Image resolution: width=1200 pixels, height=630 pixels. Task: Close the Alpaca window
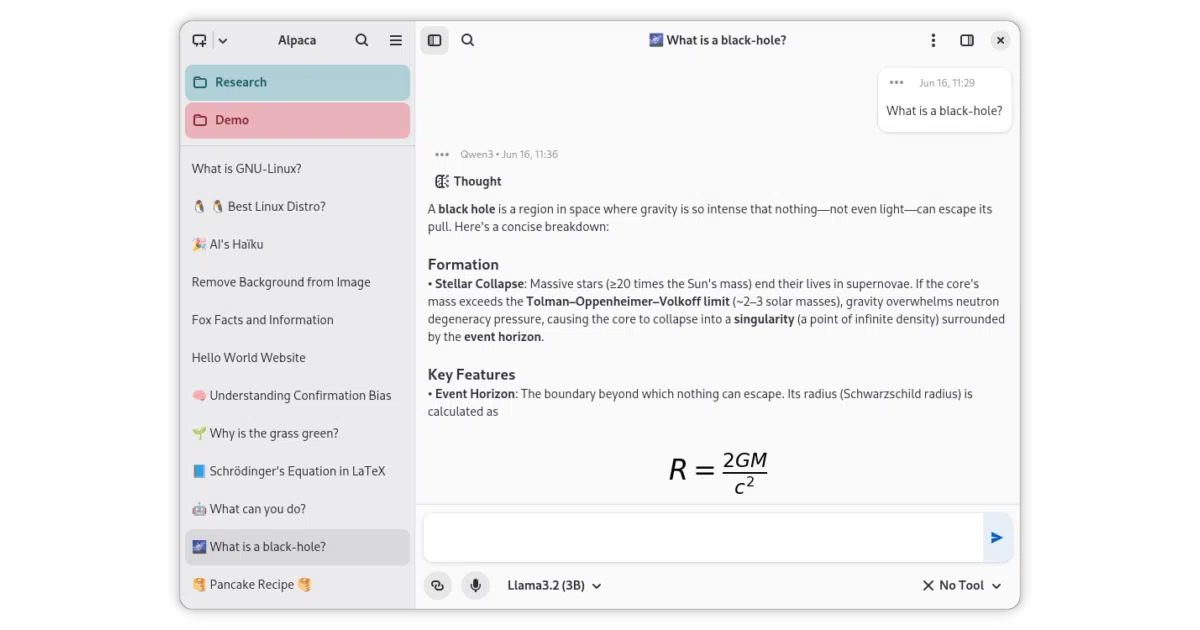(x=1000, y=41)
